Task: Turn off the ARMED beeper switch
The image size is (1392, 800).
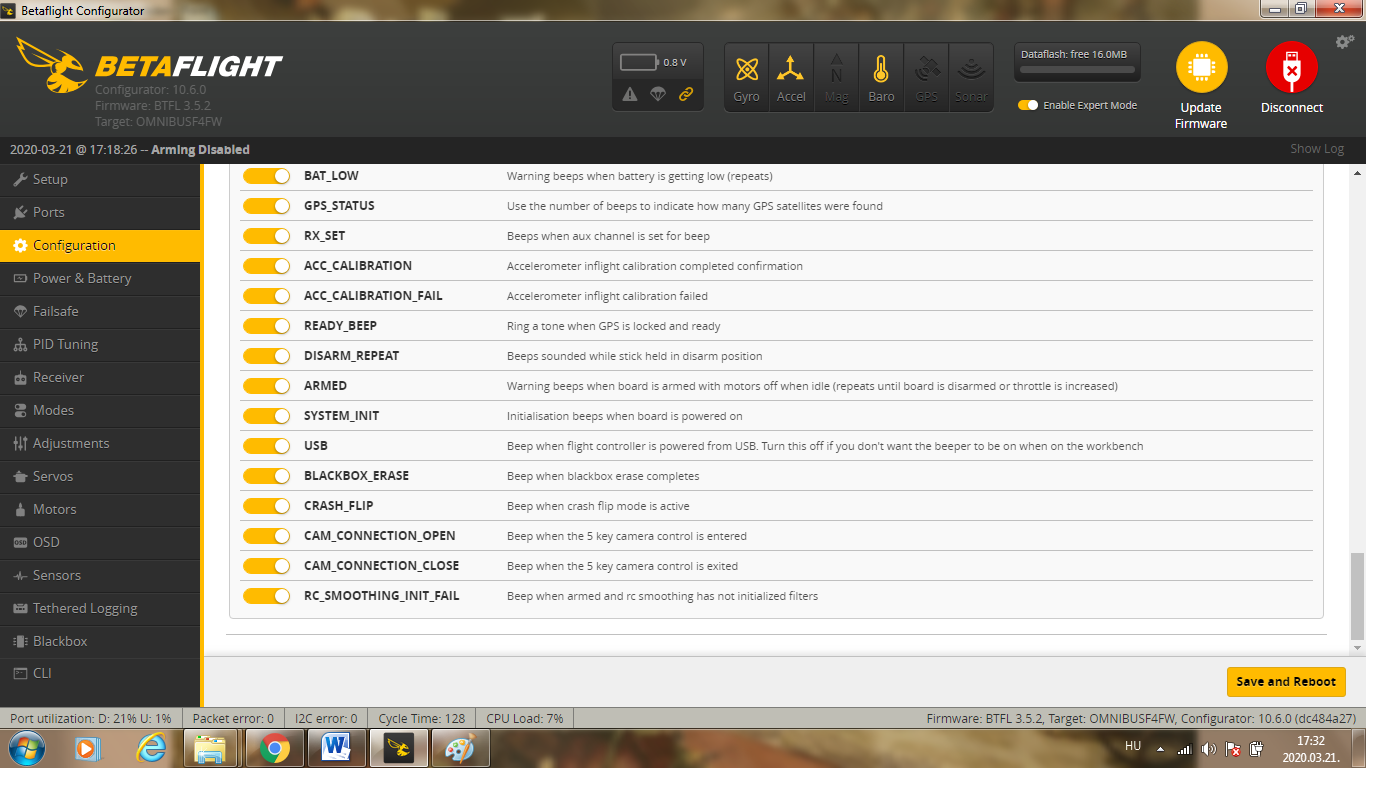Action: 266,386
